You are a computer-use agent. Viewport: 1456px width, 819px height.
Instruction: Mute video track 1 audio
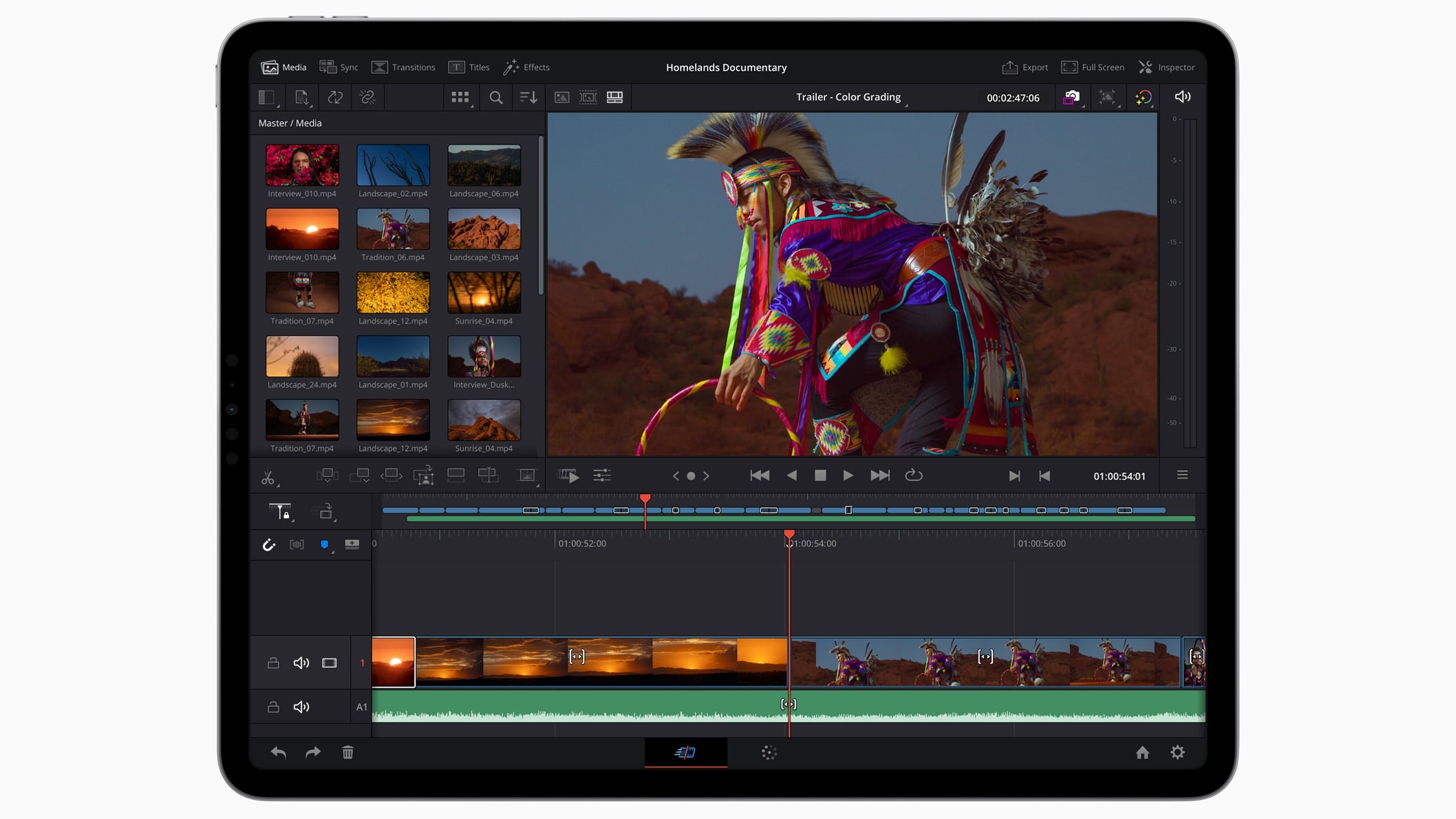(x=301, y=663)
